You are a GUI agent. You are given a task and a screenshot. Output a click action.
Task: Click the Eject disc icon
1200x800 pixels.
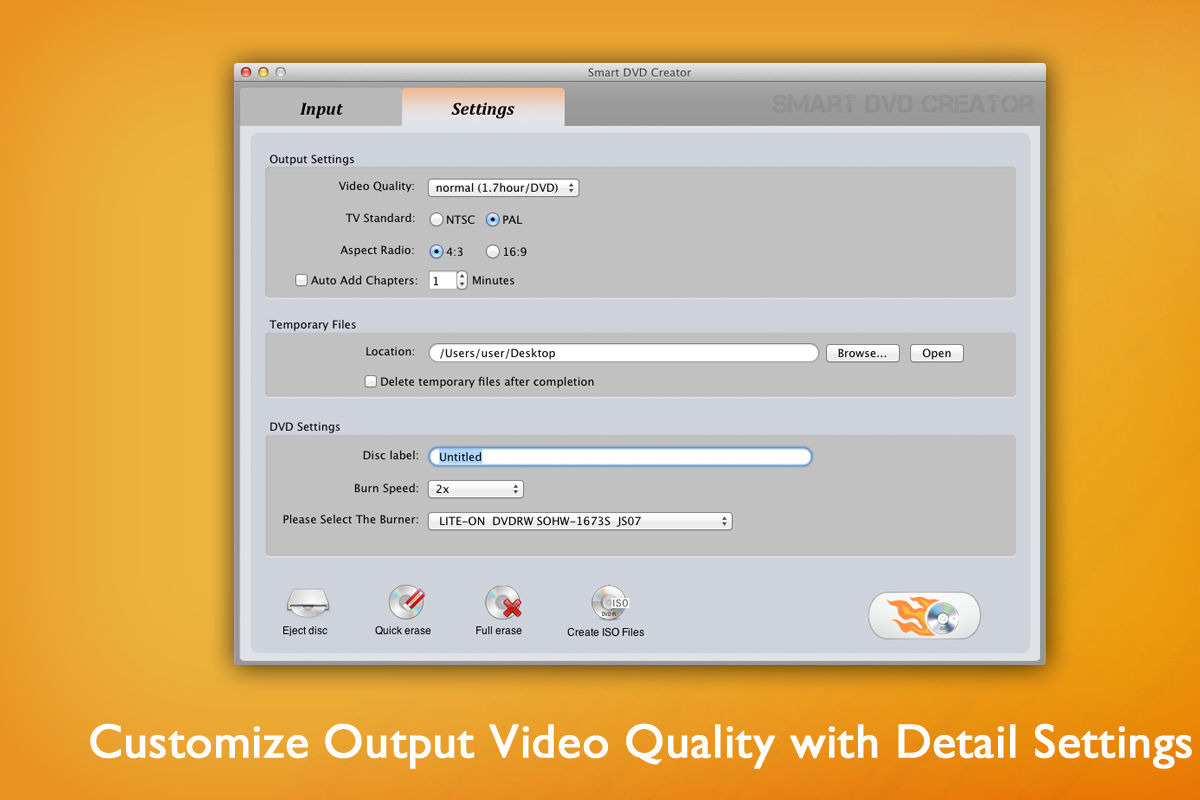pyautogui.click(x=307, y=603)
